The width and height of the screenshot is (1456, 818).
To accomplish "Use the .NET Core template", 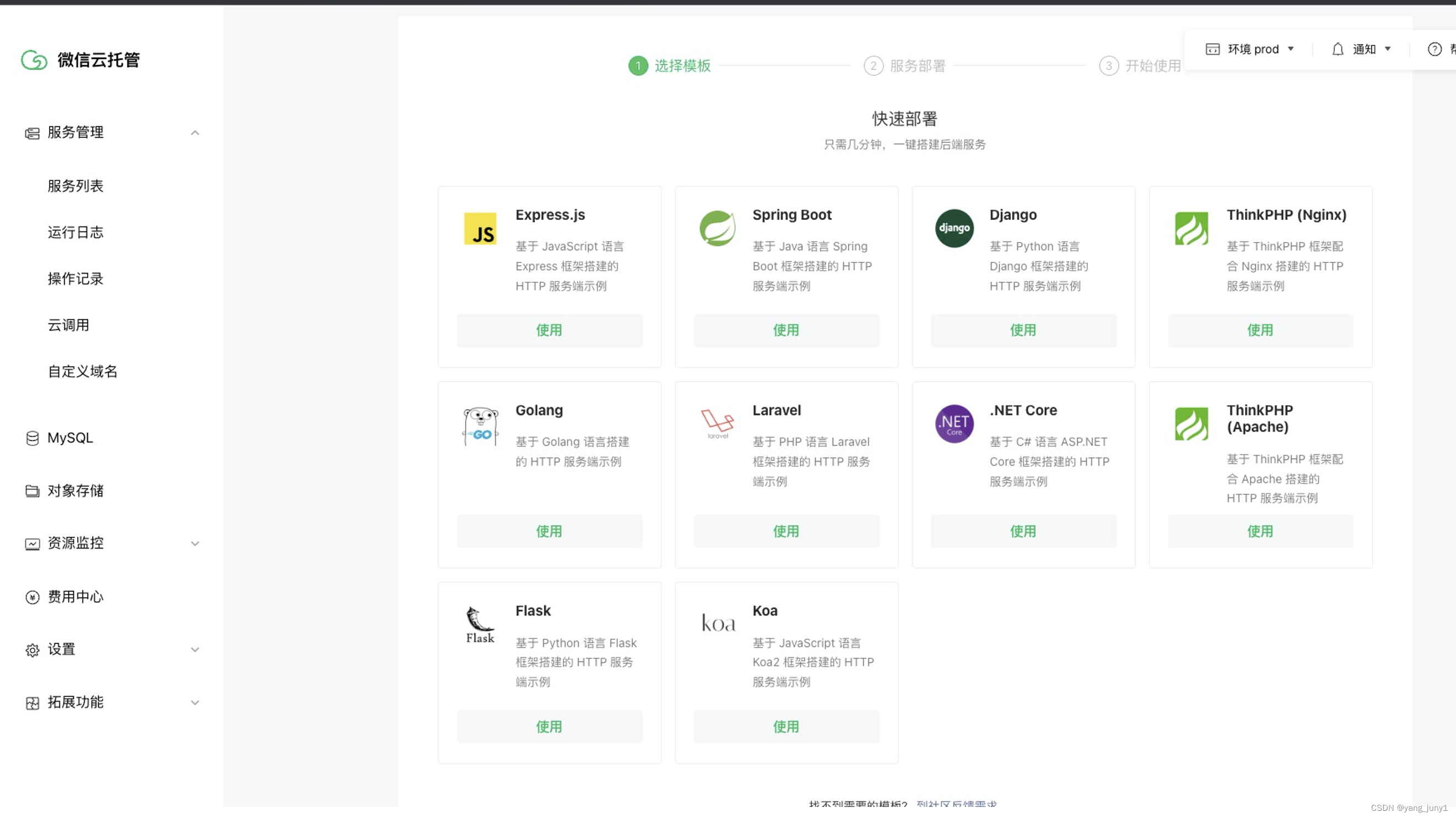I will 1023,531.
